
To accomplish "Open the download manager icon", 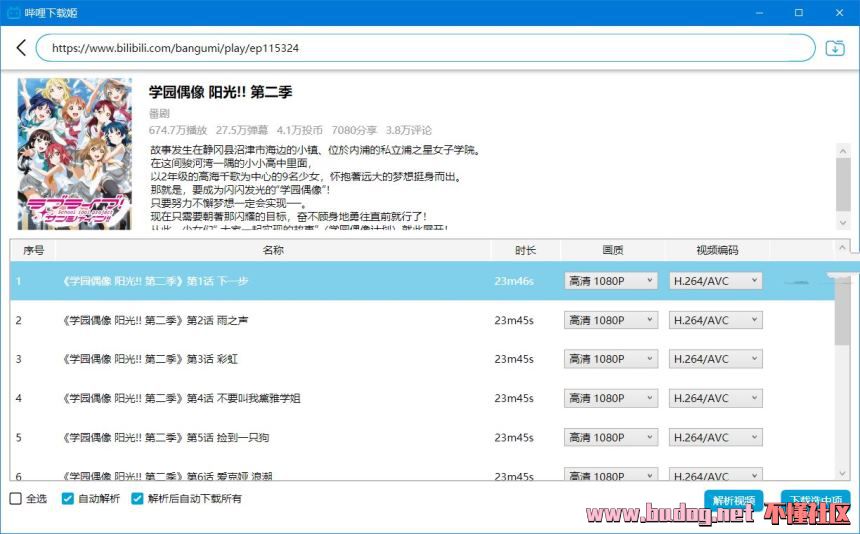I will pos(834,48).
